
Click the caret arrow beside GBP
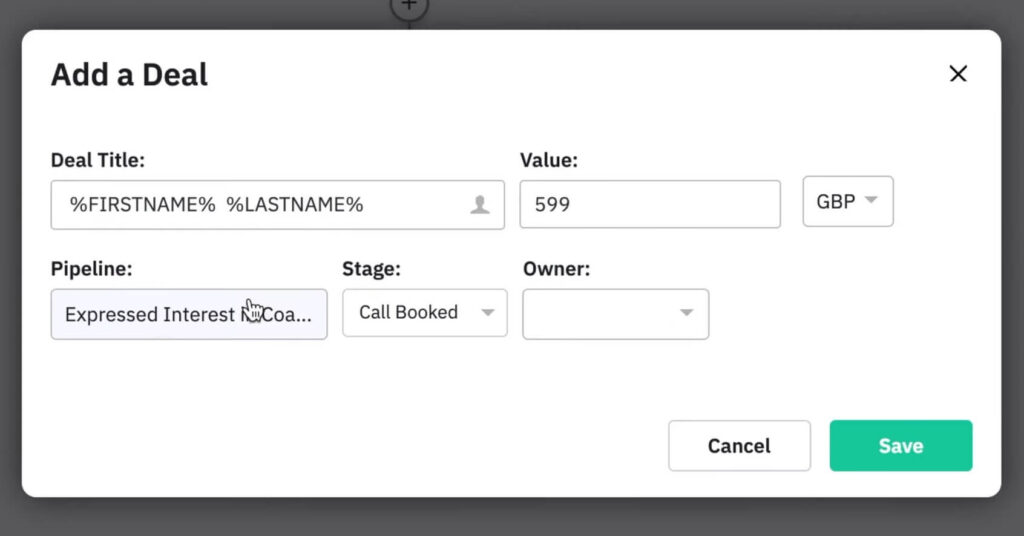(871, 200)
